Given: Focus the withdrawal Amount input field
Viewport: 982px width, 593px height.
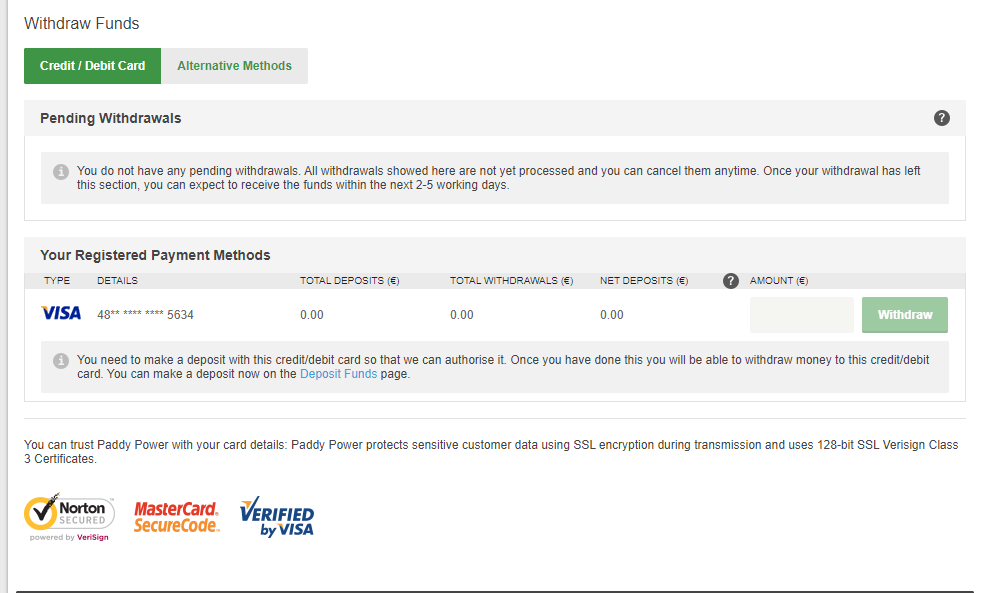Looking at the screenshot, I should (802, 315).
